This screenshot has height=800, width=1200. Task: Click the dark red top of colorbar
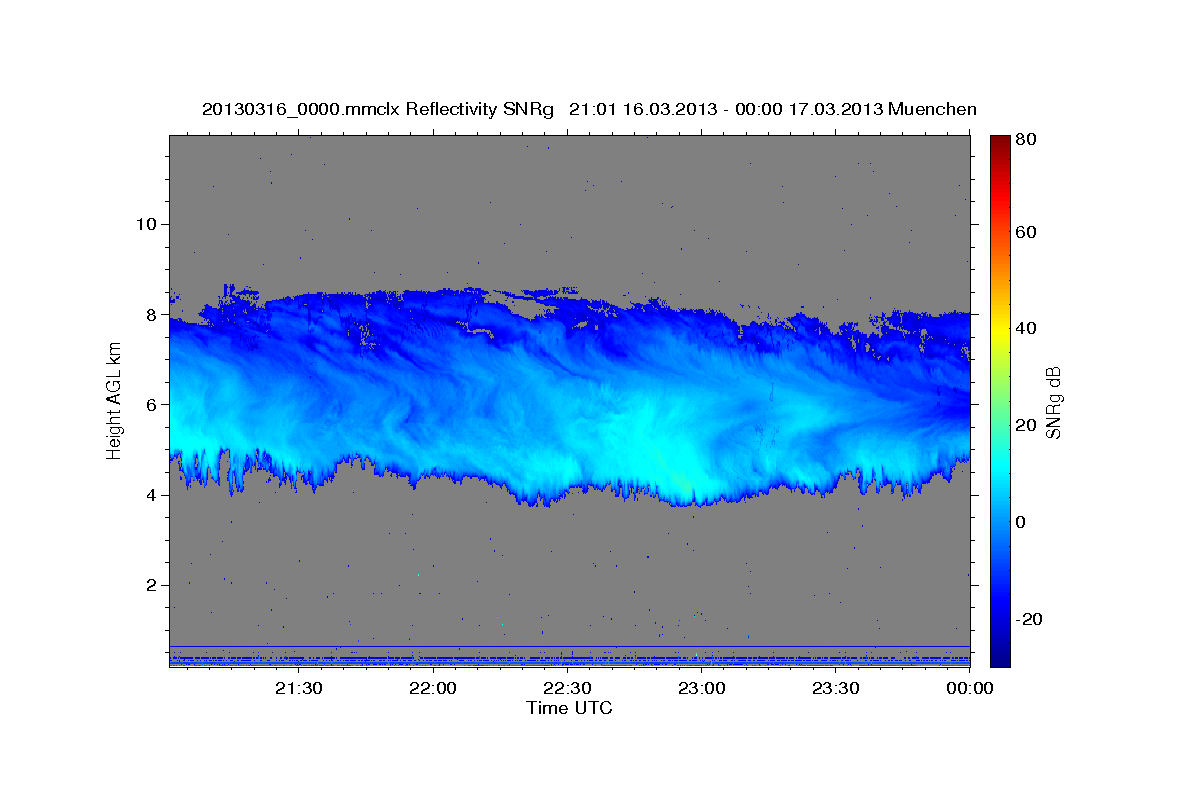1000,142
